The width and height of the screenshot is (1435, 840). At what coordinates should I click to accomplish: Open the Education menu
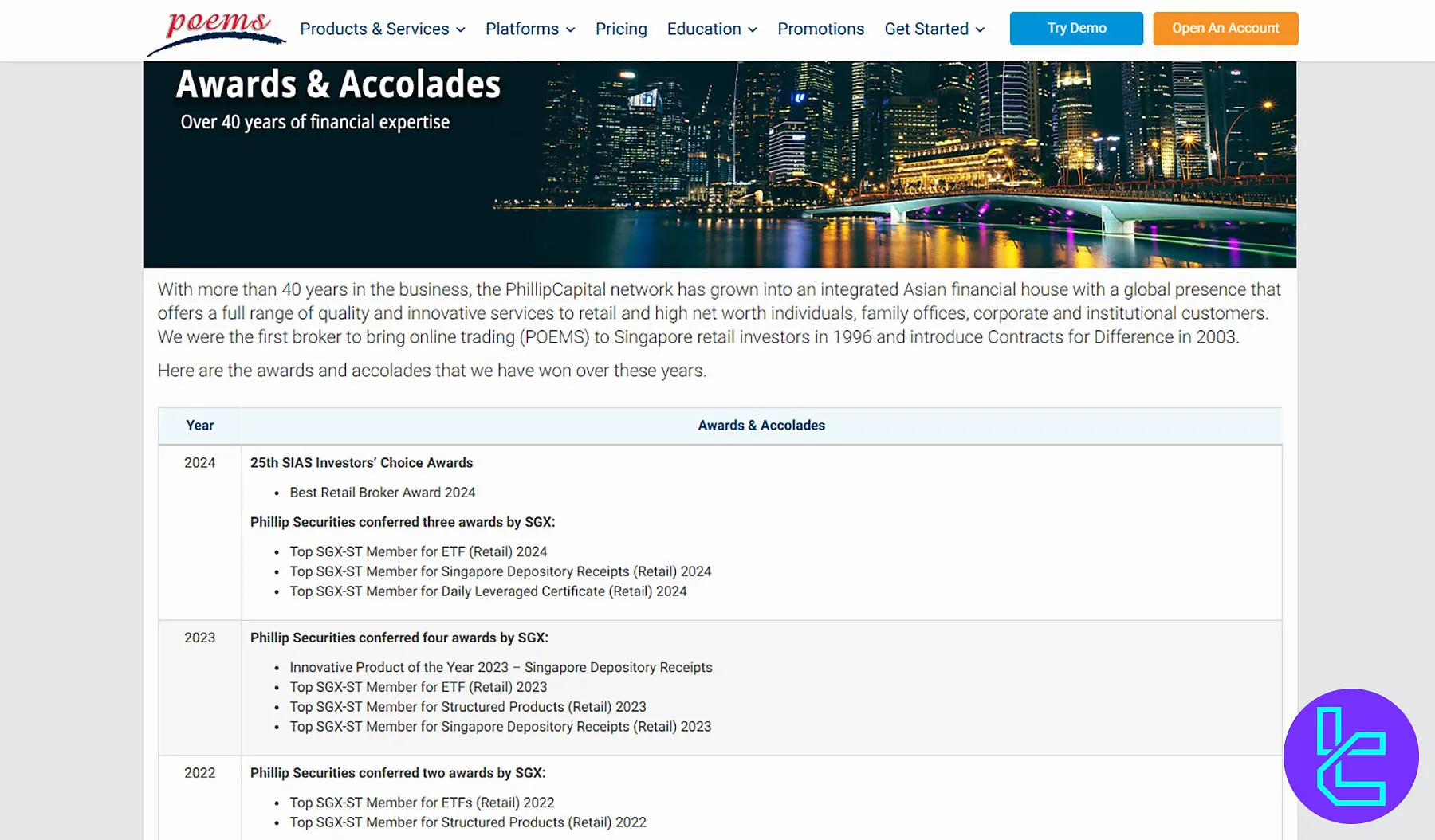[712, 29]
